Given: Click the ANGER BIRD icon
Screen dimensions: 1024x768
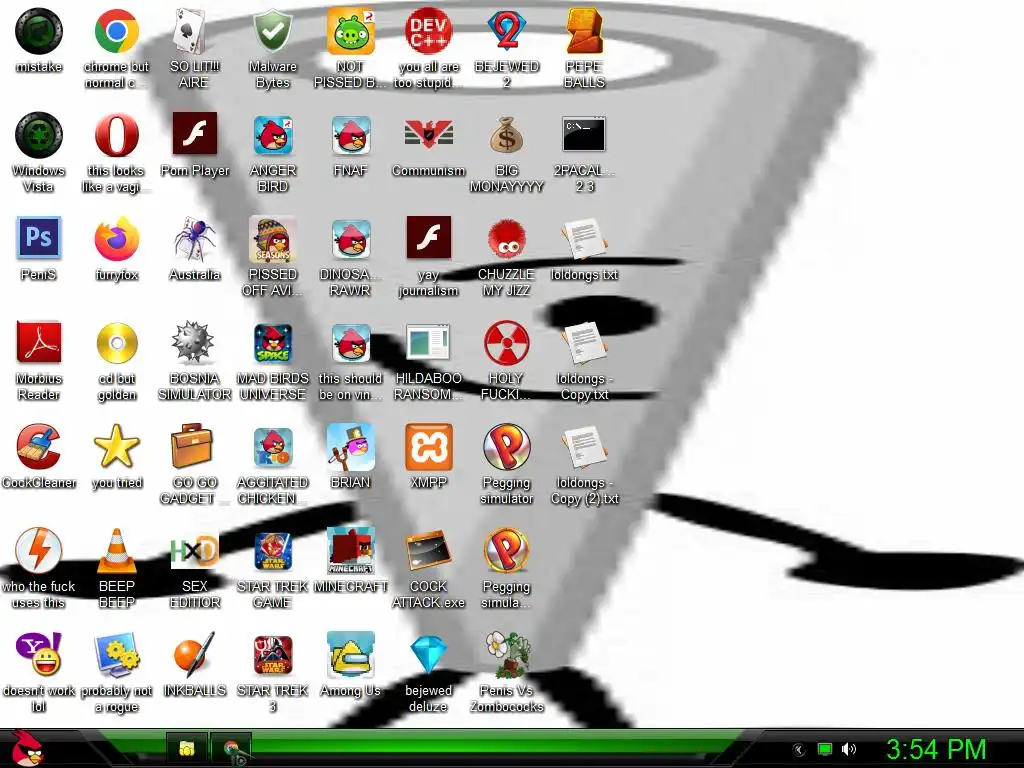Looking at the screenshot, I should 272,135.
